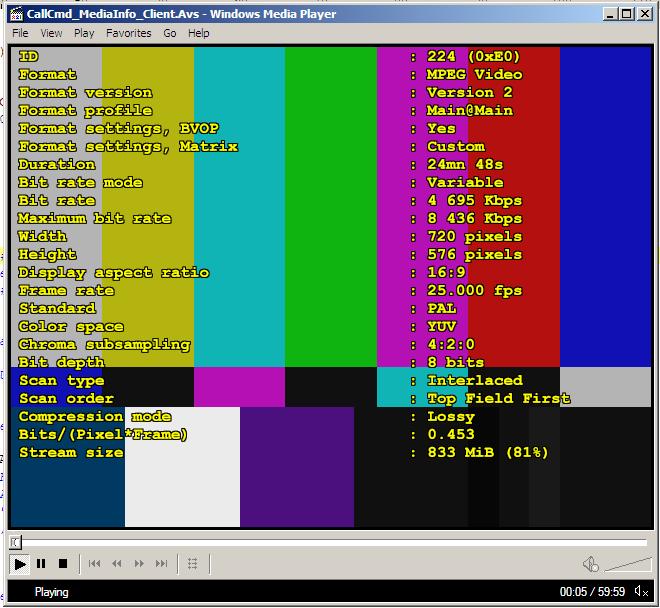The width and height of the screenshot is (660, 608).
Task: Click the 'Format settings, BVOP' label
Action: [x=119, y=128]
